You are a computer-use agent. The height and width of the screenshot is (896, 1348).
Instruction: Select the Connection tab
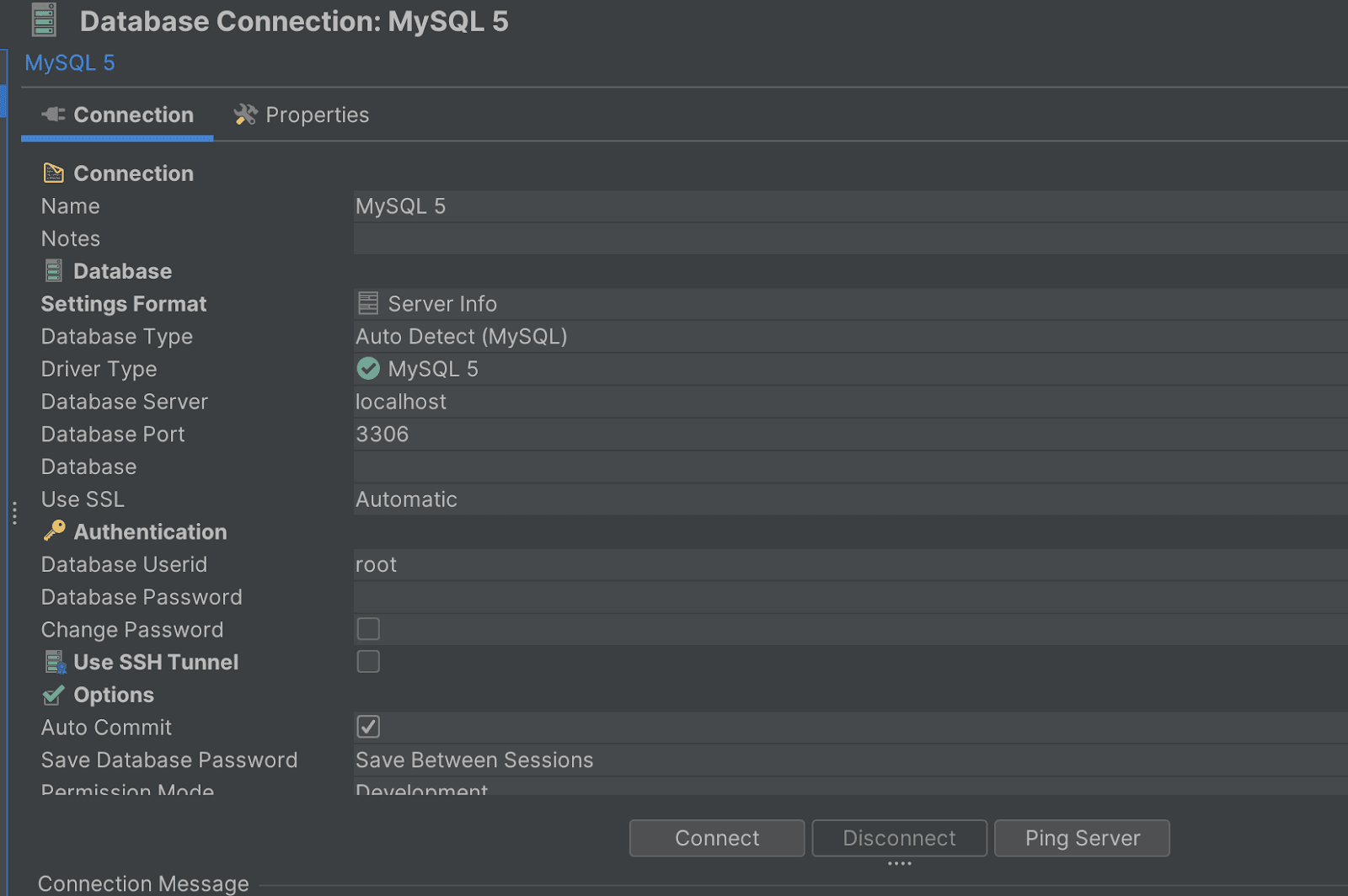118,115
